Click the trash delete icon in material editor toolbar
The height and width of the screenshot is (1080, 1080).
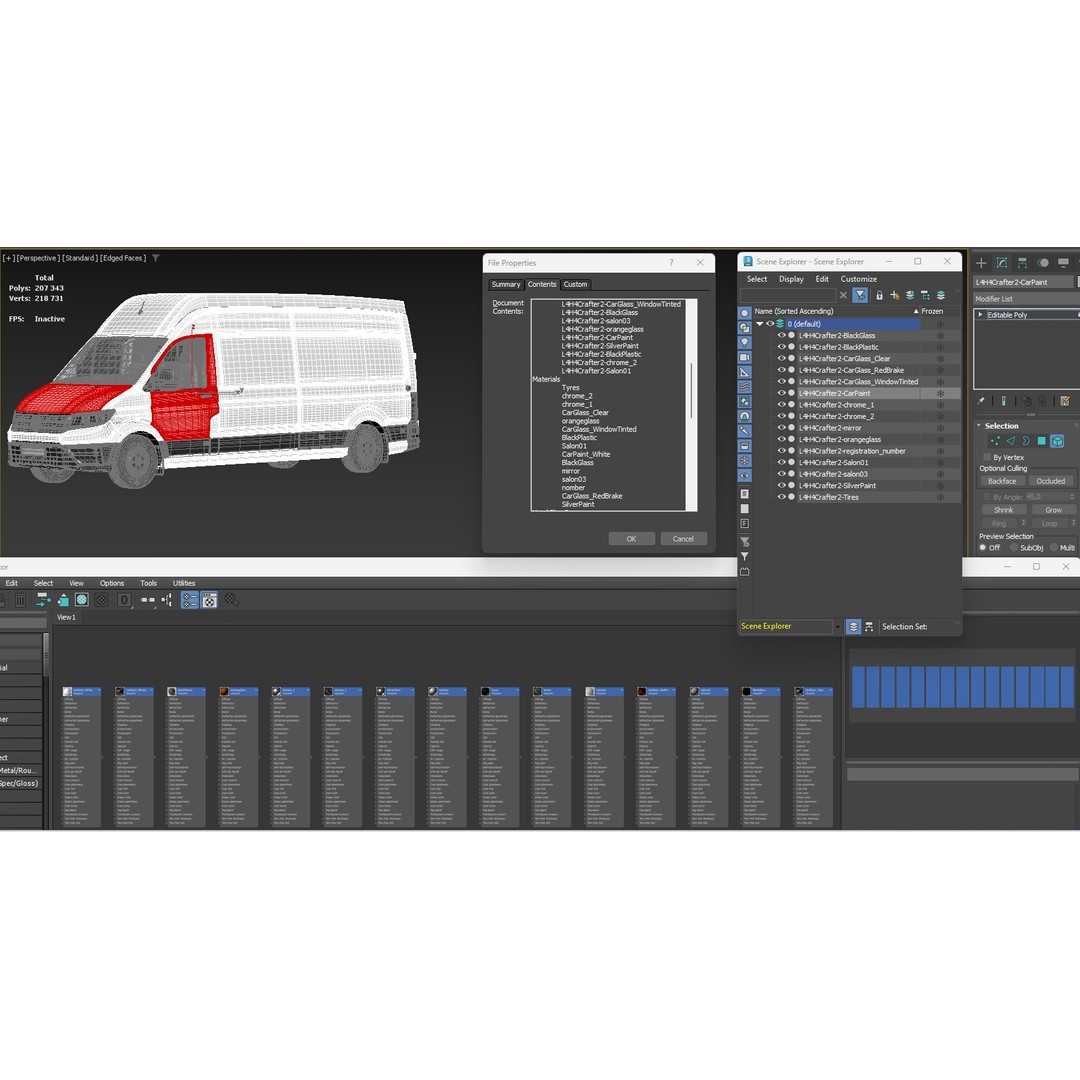(21, 601)
